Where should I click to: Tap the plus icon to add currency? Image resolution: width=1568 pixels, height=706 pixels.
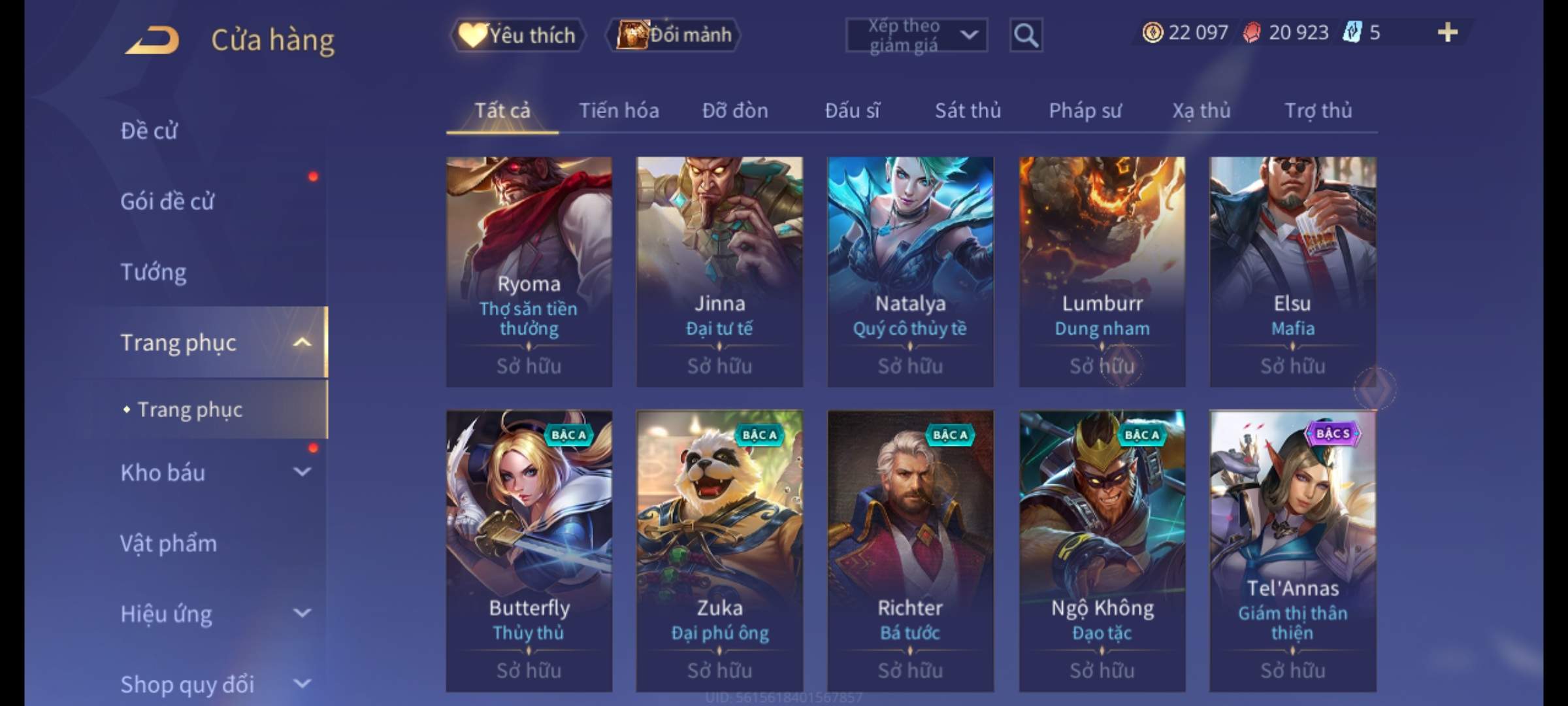pyautogui.click(x=1448, y=33)
